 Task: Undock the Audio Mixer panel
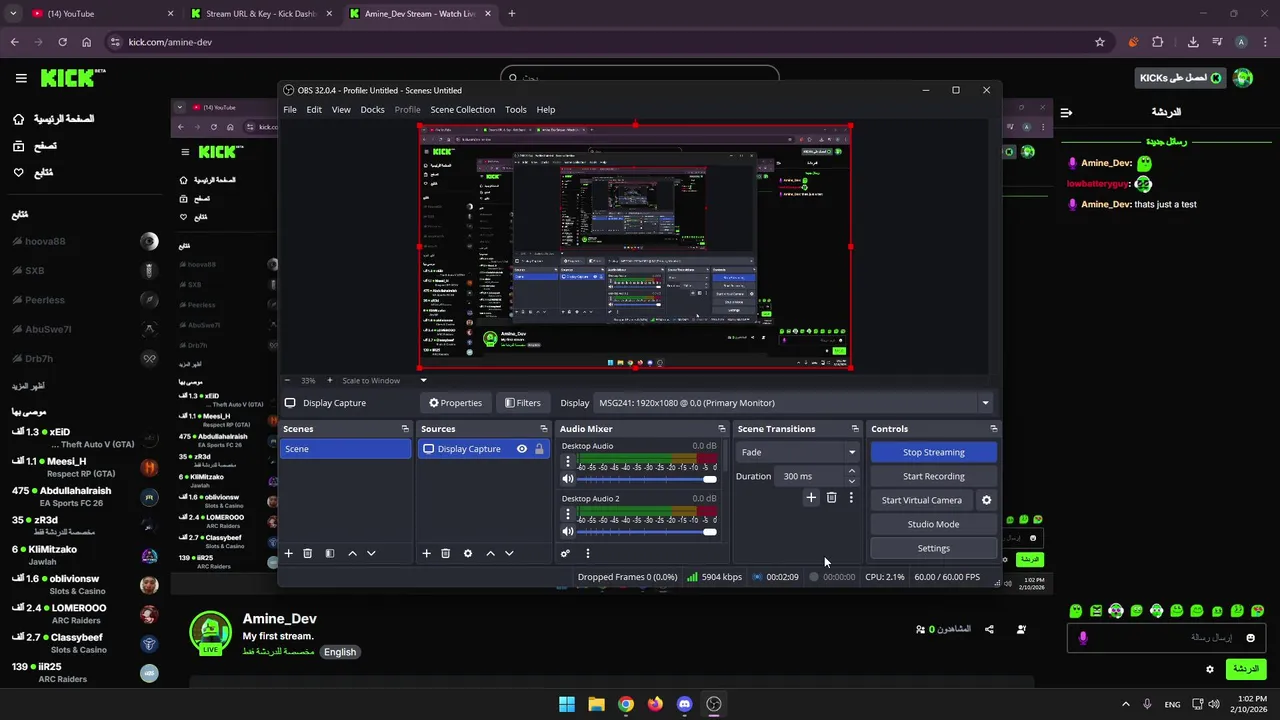[721, 429]
